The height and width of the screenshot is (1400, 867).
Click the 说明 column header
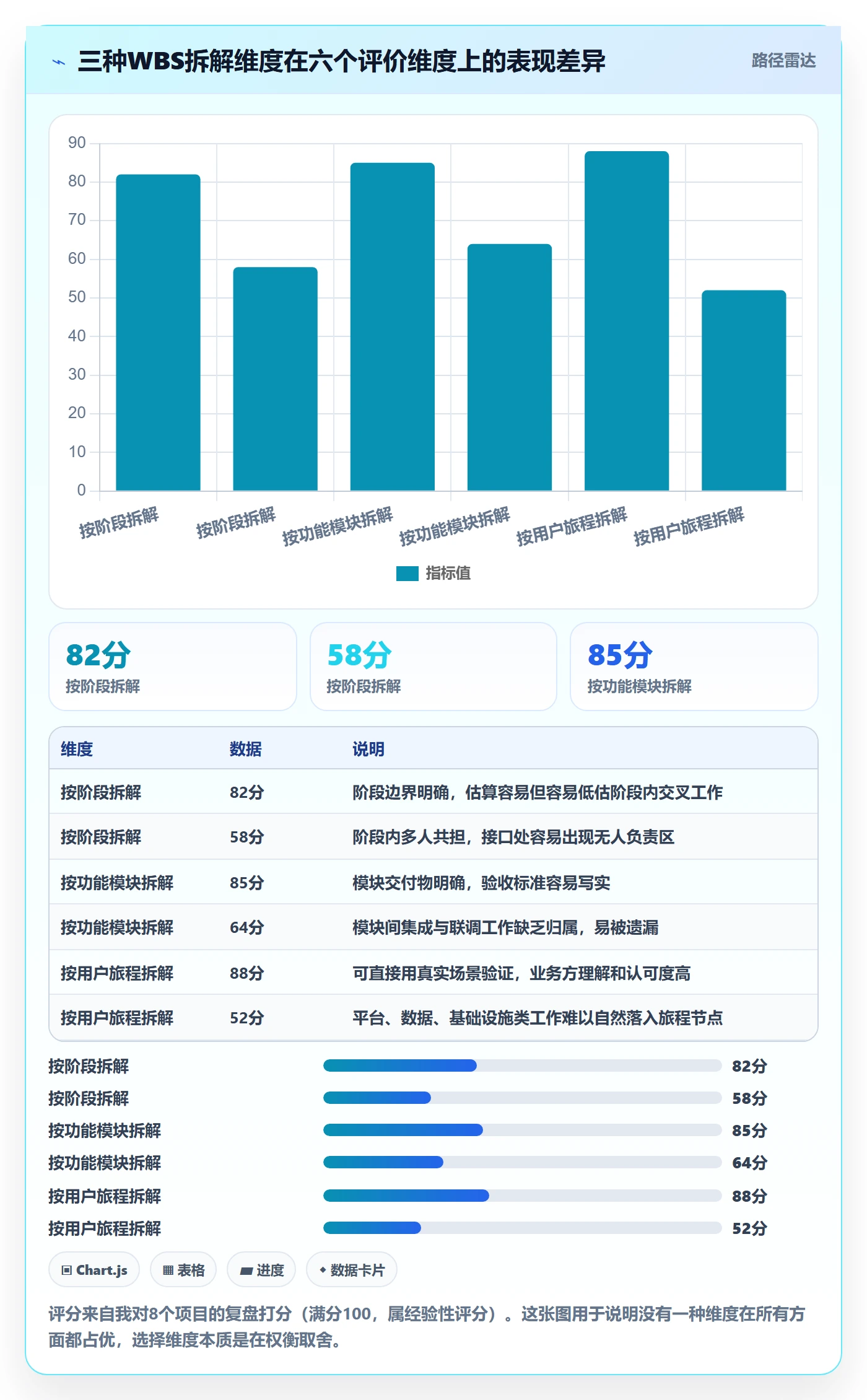coord(368,749)
